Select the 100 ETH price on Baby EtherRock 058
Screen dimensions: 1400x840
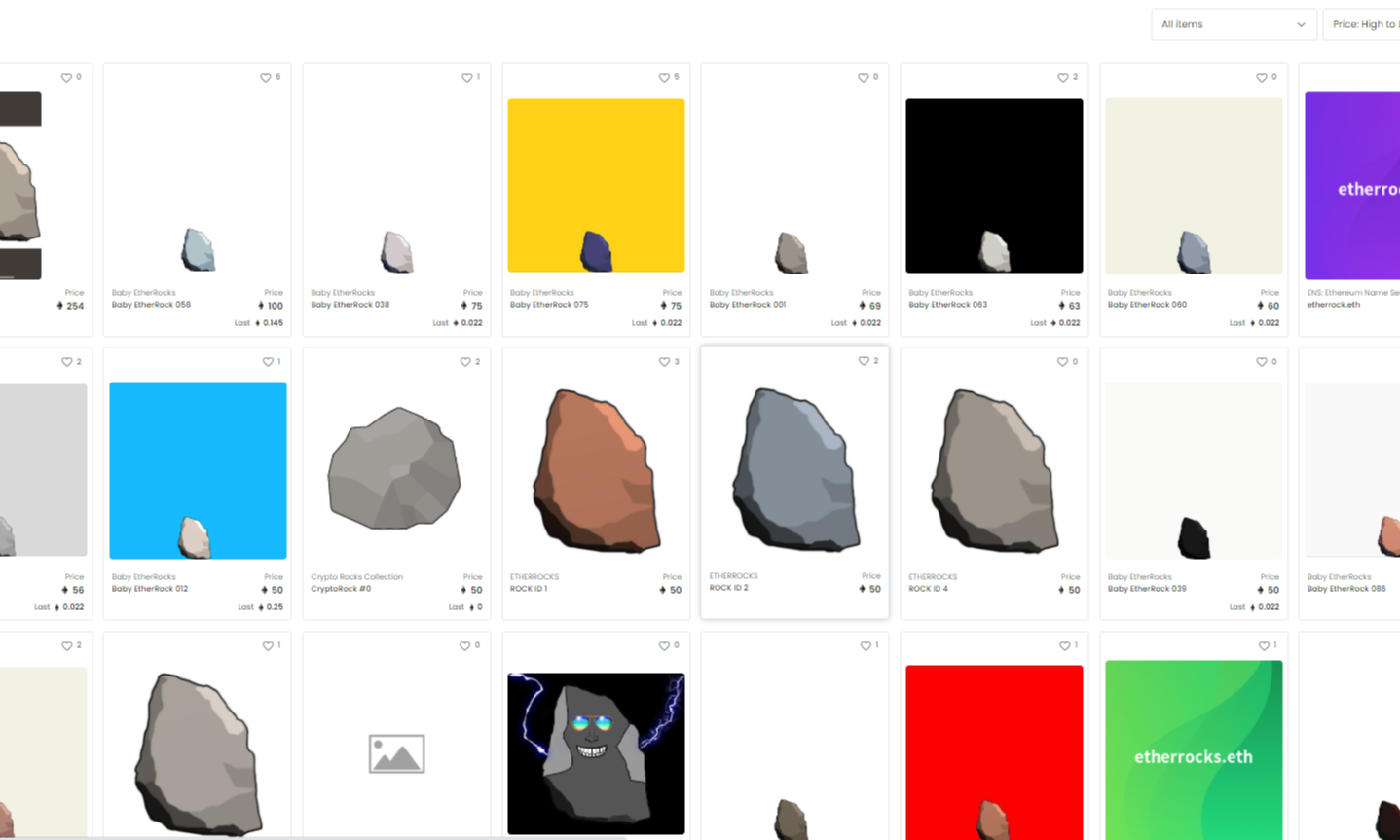[271, 306]
